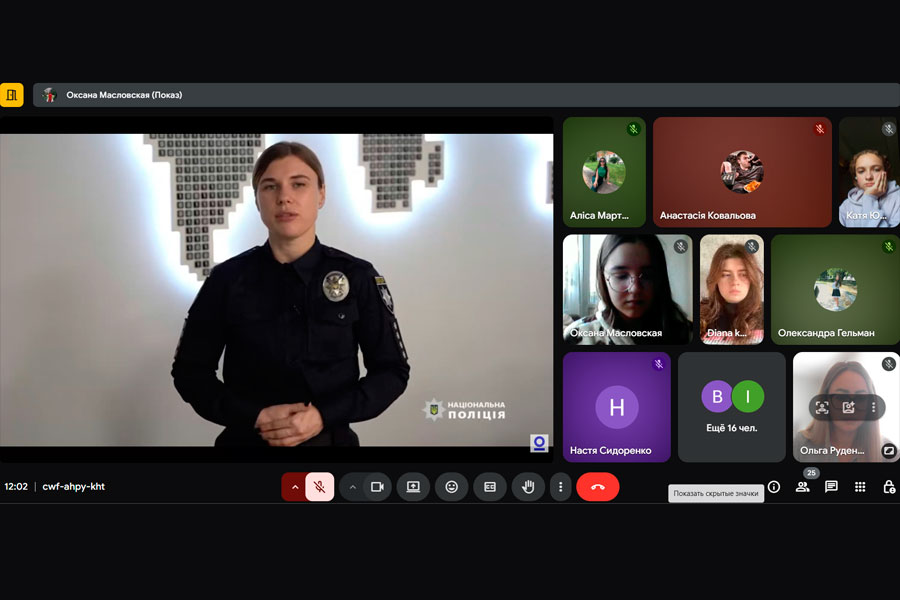Viewport: 900px width, 600px height.
Task: Leave the call with red hang-up button
Action: click(598, 487)
